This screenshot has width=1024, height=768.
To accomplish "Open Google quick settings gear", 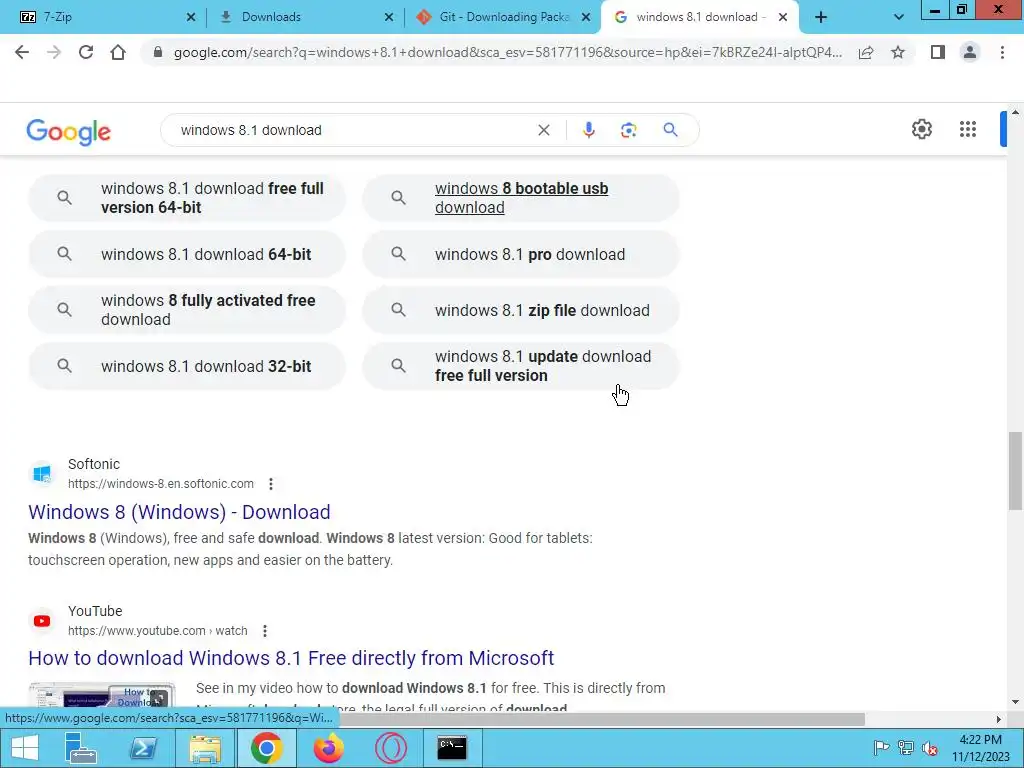I will [x=921, y=129].
